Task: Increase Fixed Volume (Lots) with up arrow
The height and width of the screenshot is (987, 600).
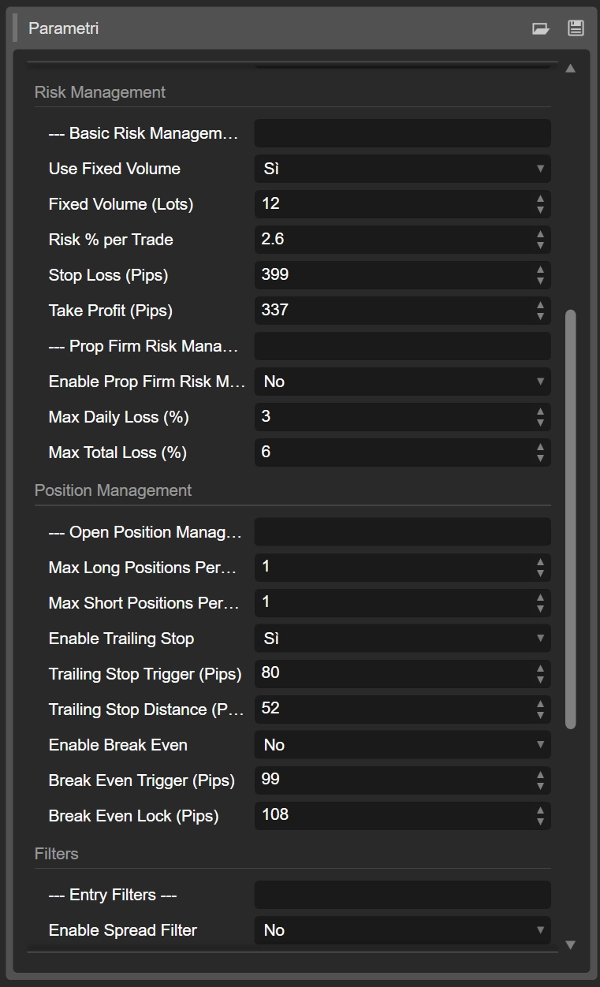Action: click(541, 199)
